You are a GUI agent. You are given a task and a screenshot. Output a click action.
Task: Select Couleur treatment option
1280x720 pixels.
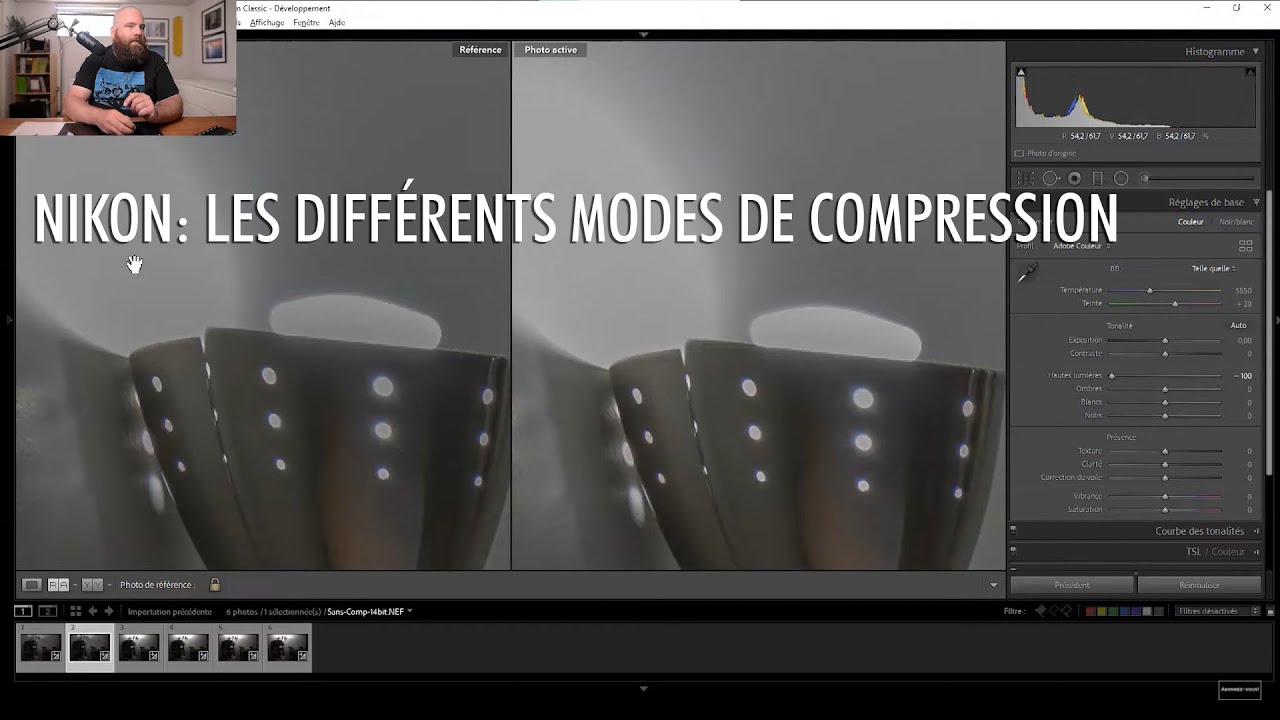[x=1190, y=222]
